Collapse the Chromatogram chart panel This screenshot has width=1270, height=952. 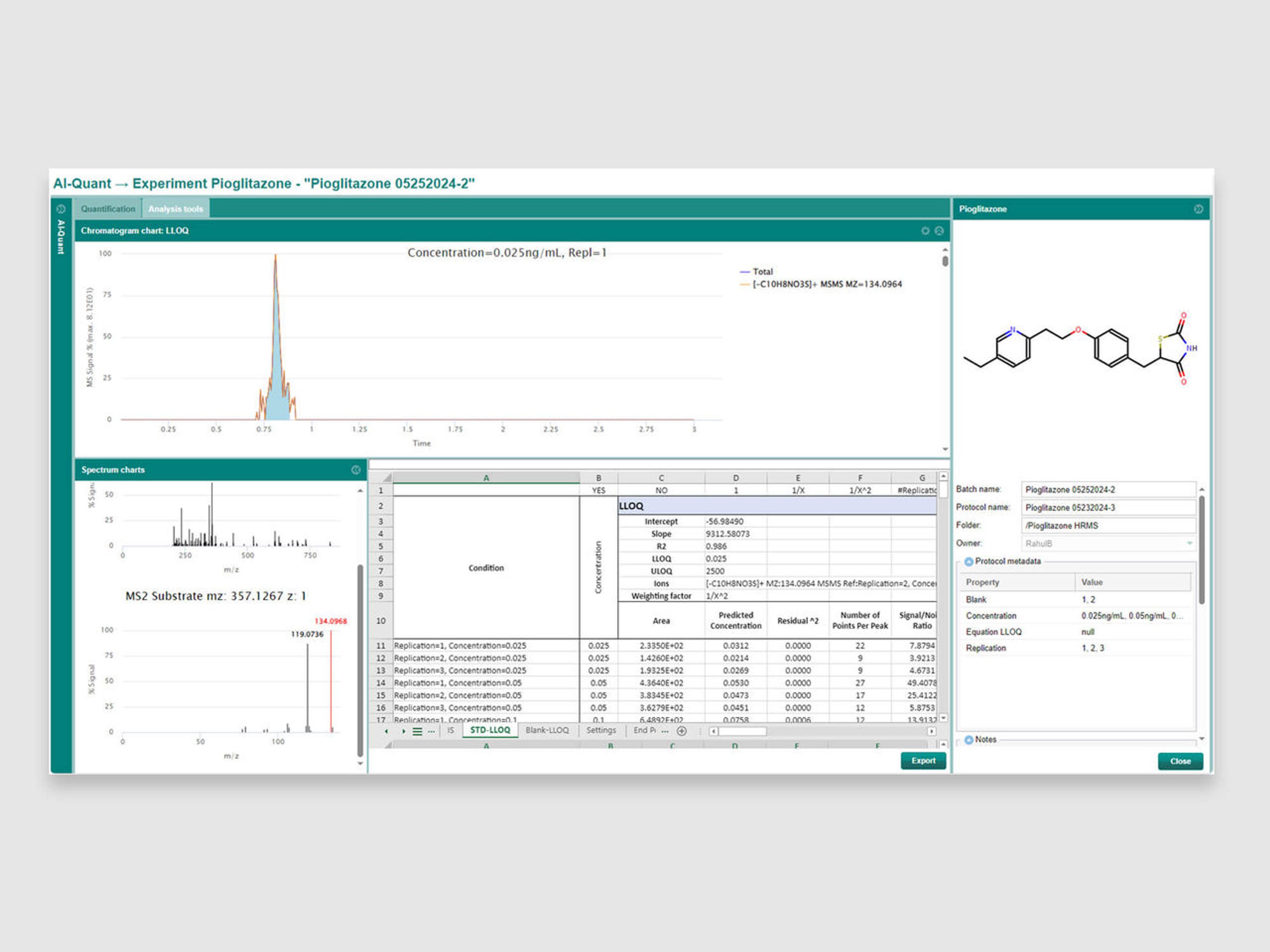click(x=939, y=231)
